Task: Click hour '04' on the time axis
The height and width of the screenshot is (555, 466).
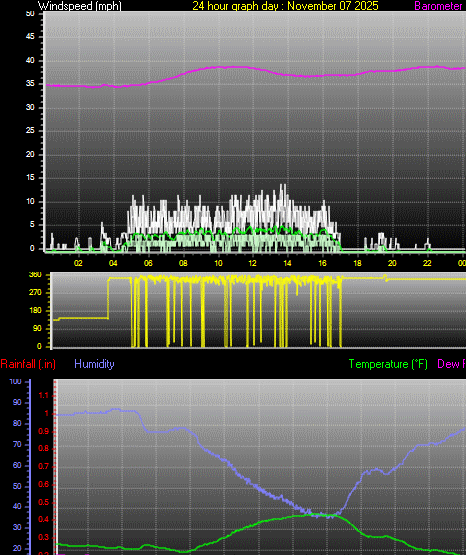Action: coord(113,263)
